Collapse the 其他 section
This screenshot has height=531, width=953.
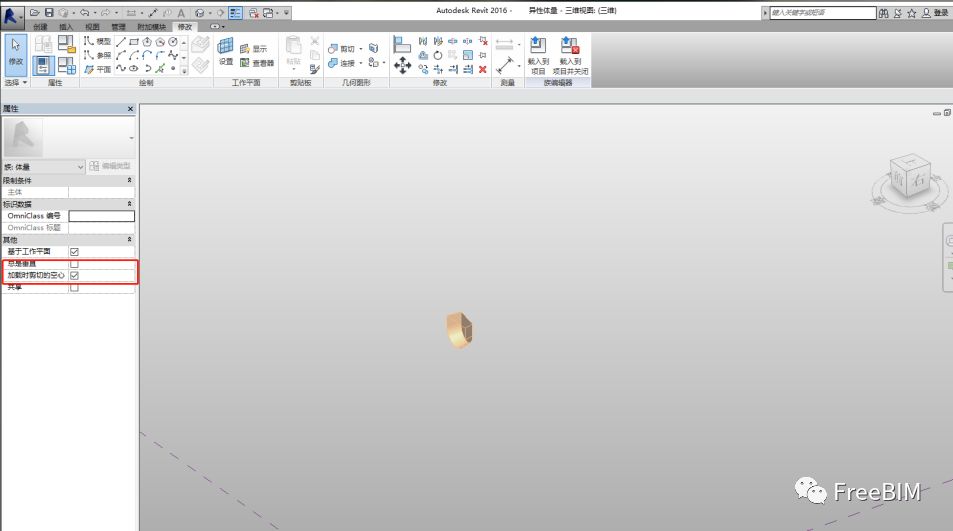[x=129, y=239]
